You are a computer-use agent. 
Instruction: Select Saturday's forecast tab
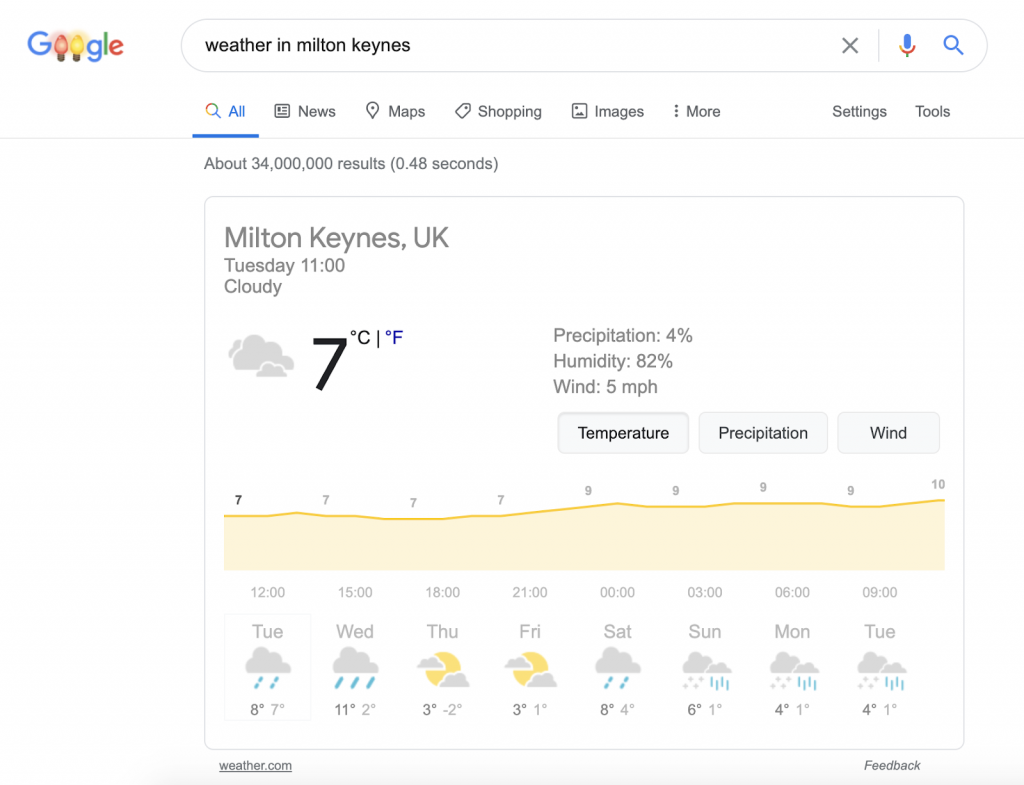click(617, 667)
